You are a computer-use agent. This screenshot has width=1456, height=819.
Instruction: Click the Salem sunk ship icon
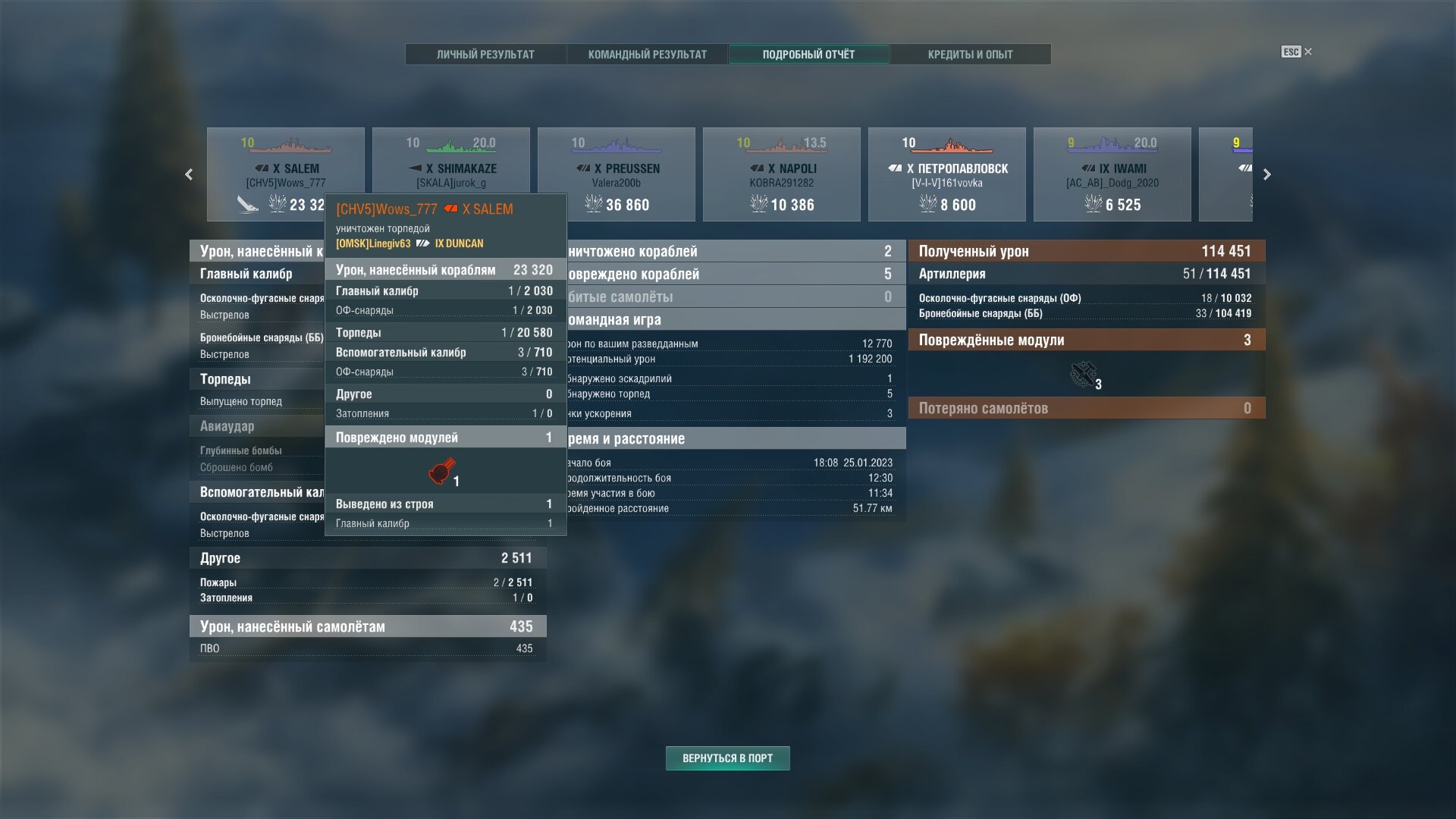(x=248, y=204)
